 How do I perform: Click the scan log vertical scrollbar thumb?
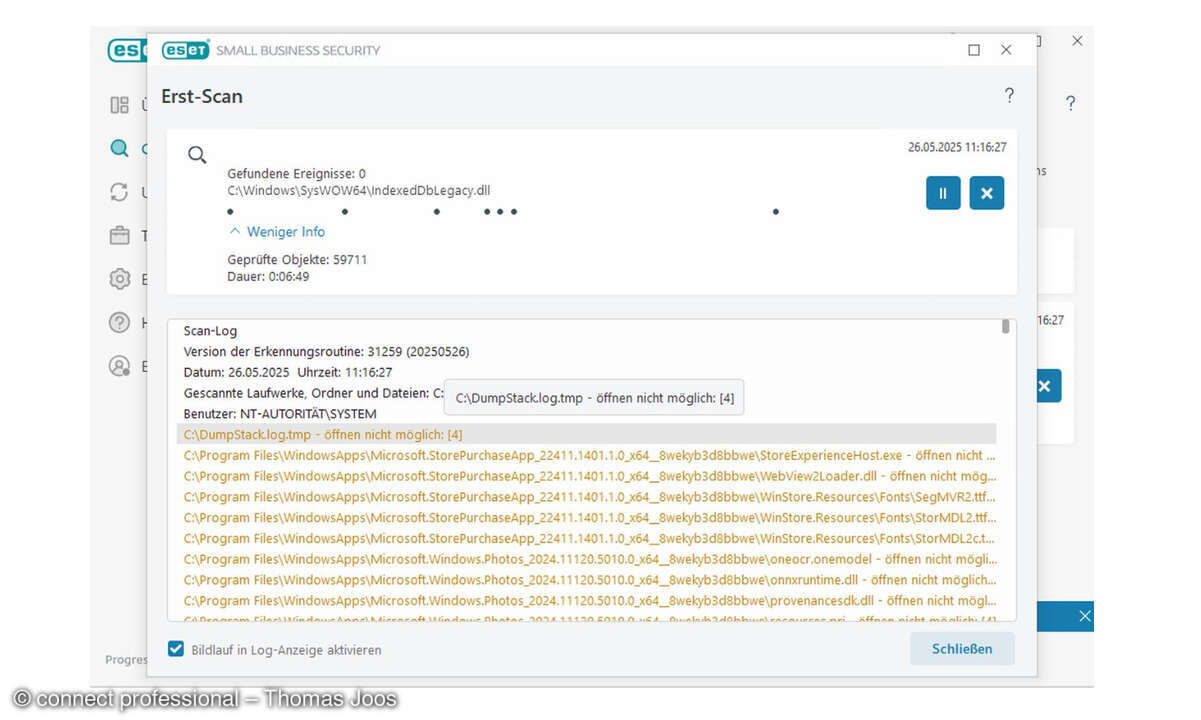click(1006, 326)
